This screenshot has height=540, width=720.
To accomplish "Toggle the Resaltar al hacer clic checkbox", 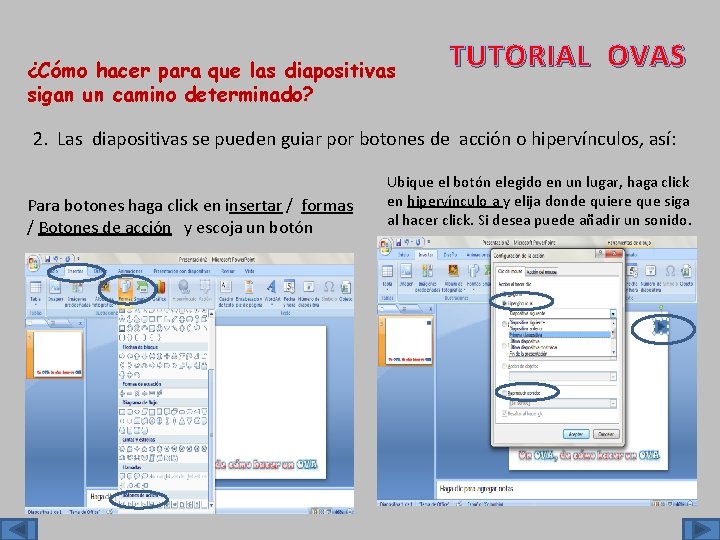I will point(504,413).
